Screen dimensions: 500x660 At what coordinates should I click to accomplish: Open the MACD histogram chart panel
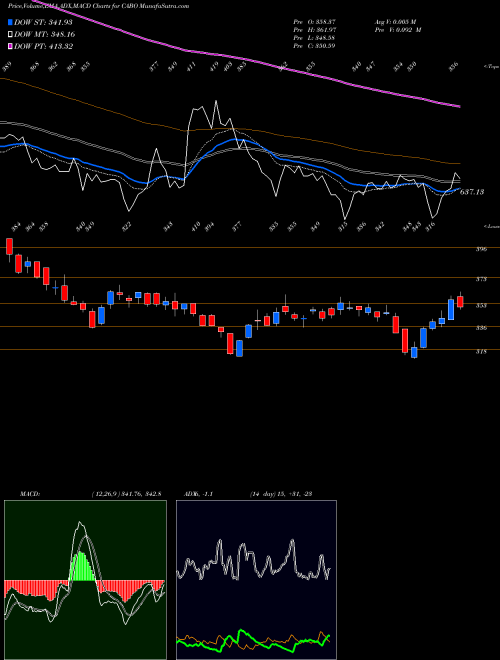pyautogui.click(x=85, y=580)
